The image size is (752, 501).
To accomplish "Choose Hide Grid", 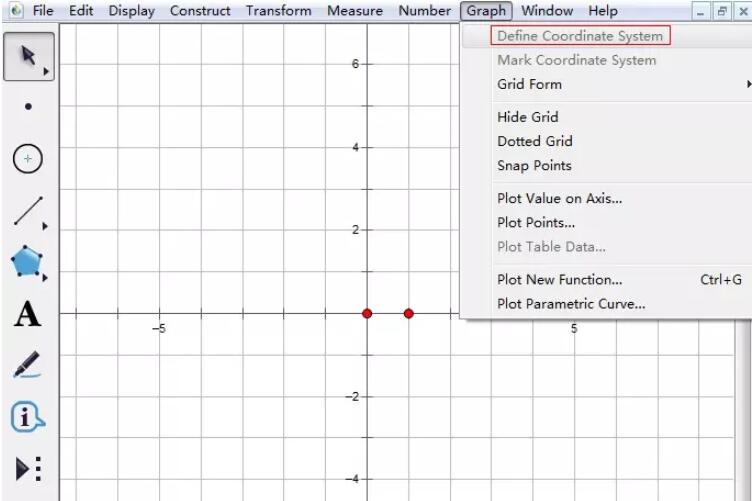I will click(x=607, y=117).
